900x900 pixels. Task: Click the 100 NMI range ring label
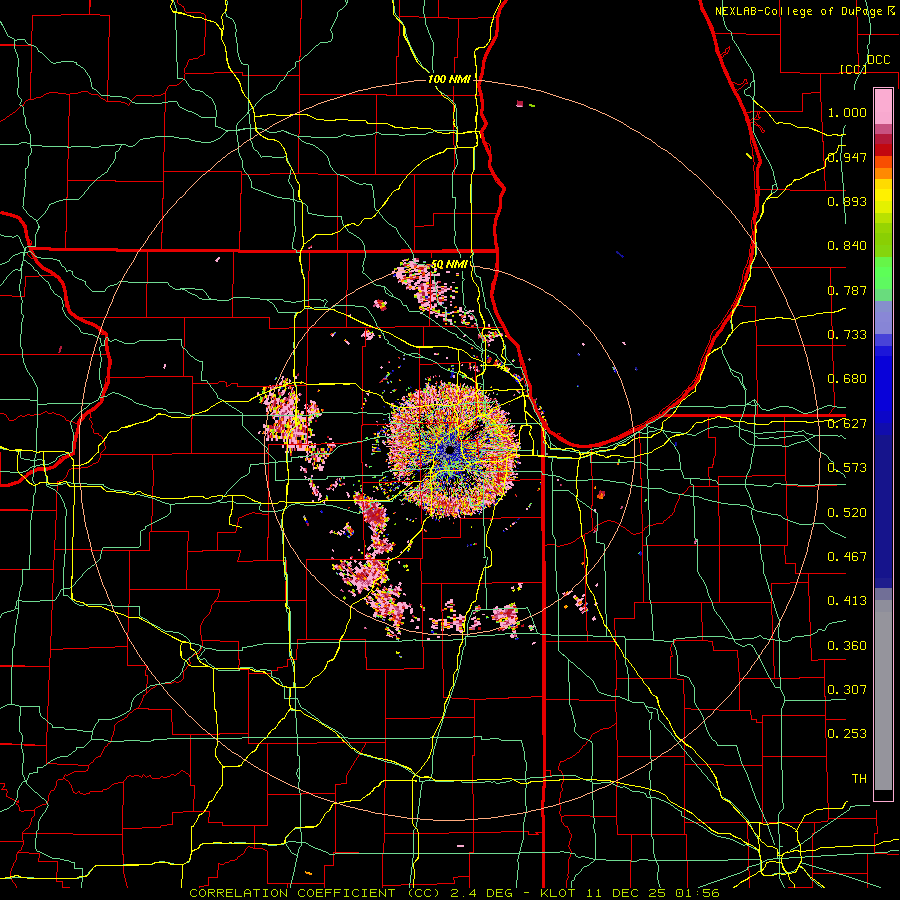pos(449,79)
